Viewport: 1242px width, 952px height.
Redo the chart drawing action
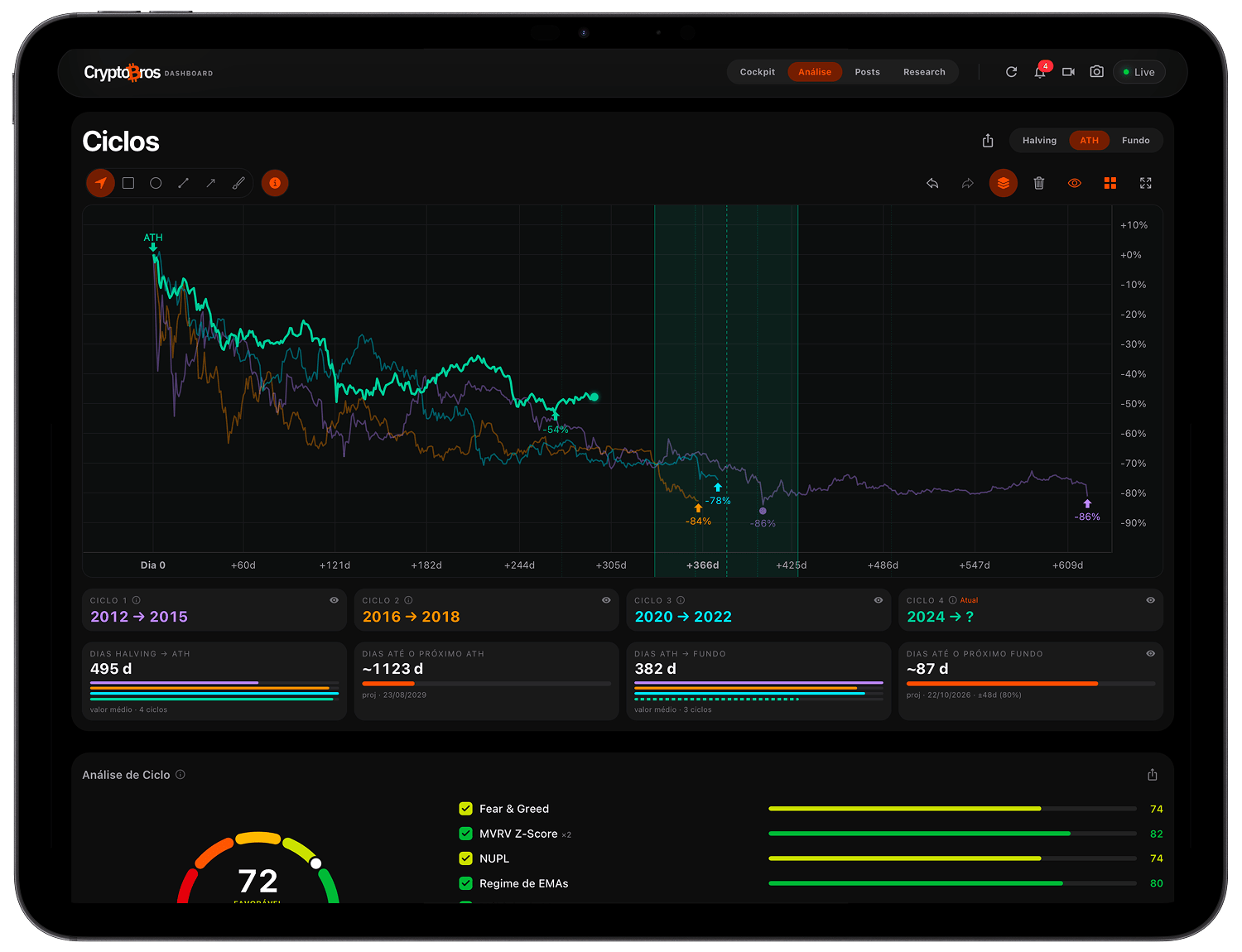pyautogui.click(x=968, y=183)
